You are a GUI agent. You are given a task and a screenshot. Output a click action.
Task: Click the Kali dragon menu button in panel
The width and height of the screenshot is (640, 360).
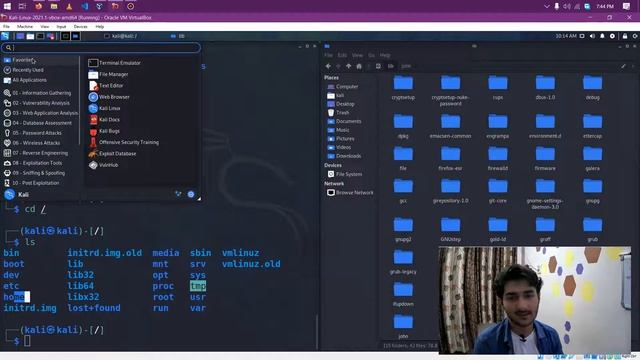[x=5, y=36]
